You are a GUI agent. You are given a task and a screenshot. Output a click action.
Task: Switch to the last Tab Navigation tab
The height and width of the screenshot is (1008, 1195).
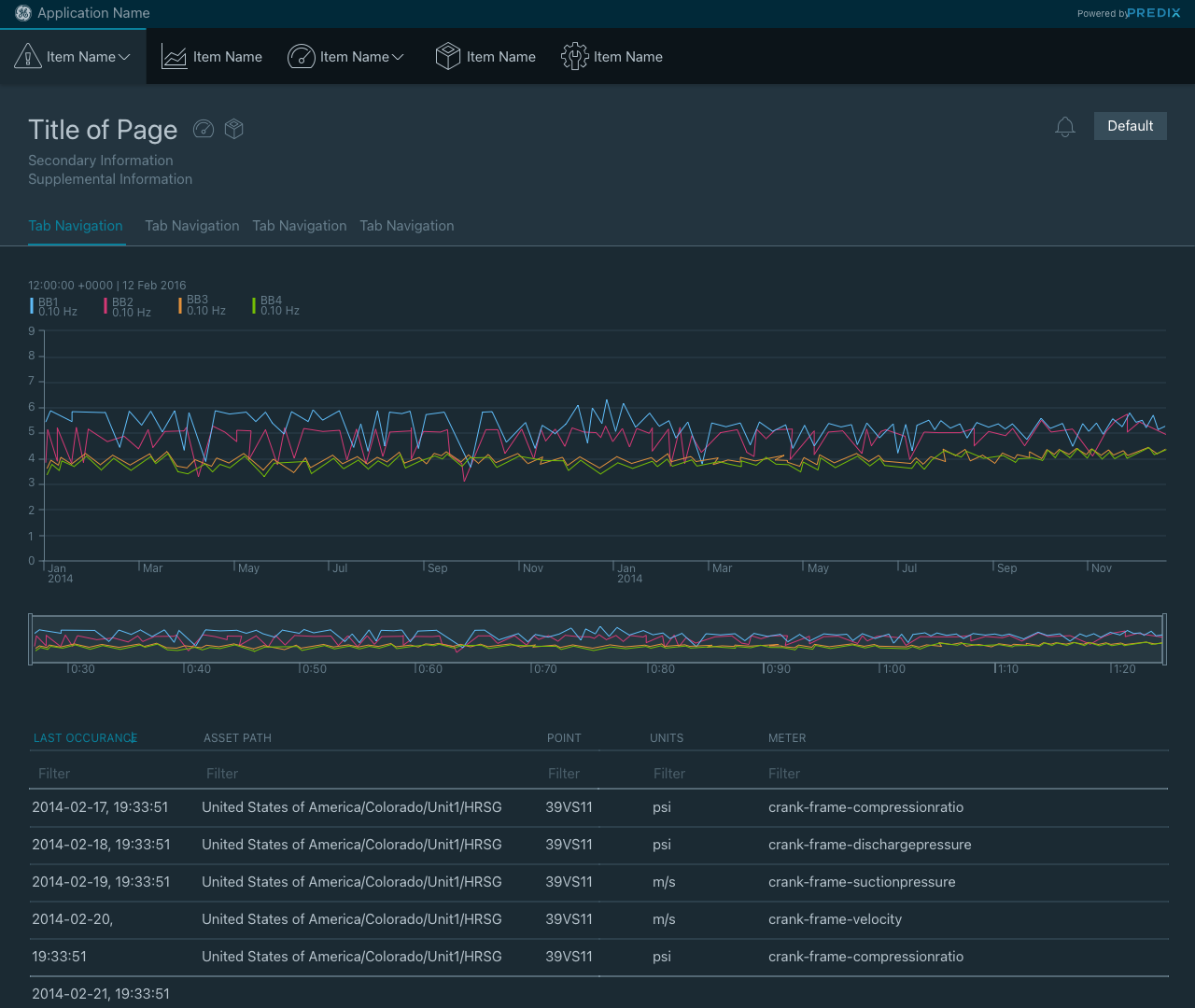(407, 226)
